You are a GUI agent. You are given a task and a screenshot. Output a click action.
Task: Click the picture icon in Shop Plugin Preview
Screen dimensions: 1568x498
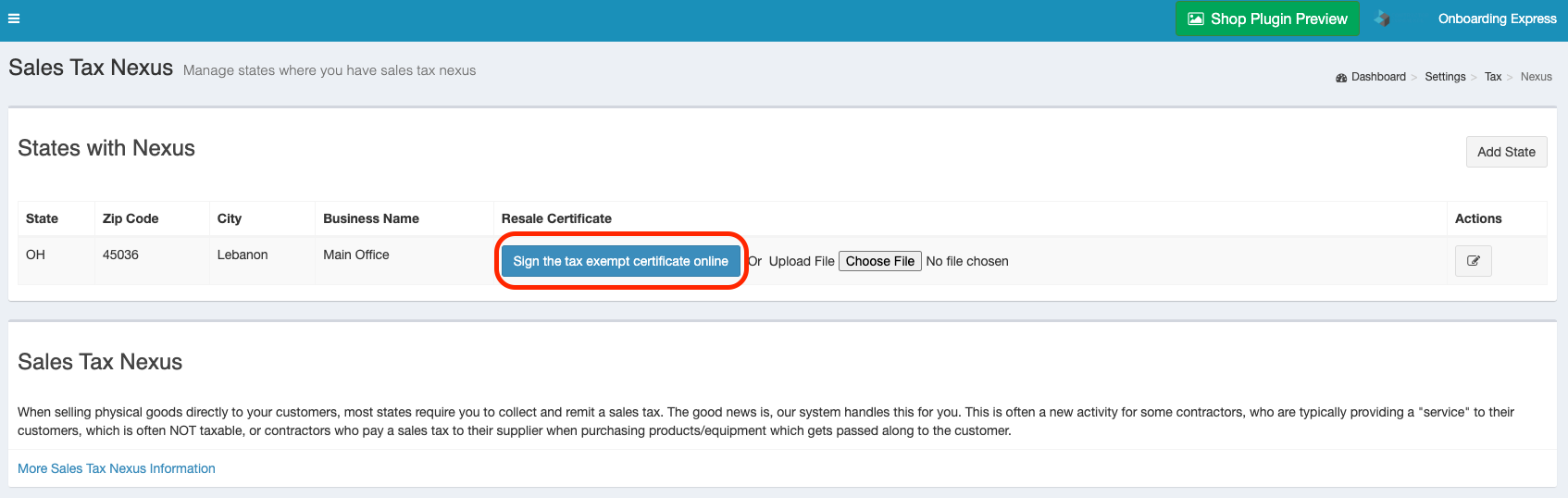[x=1196, y=19]
